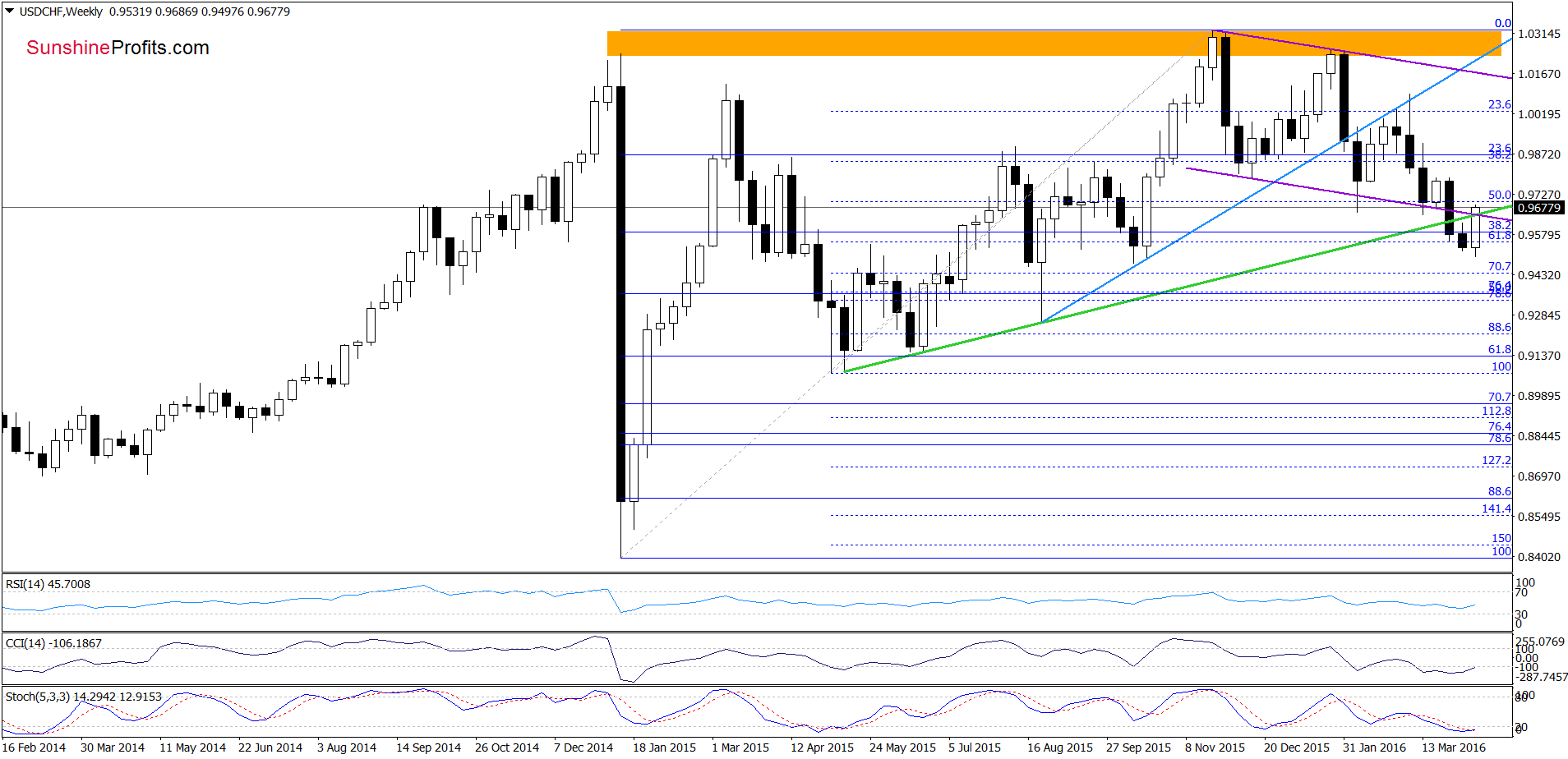The image size is (1568, 759).
Task: Click the 0.88445 price axis label
Action: click(x=1538, y=436)
